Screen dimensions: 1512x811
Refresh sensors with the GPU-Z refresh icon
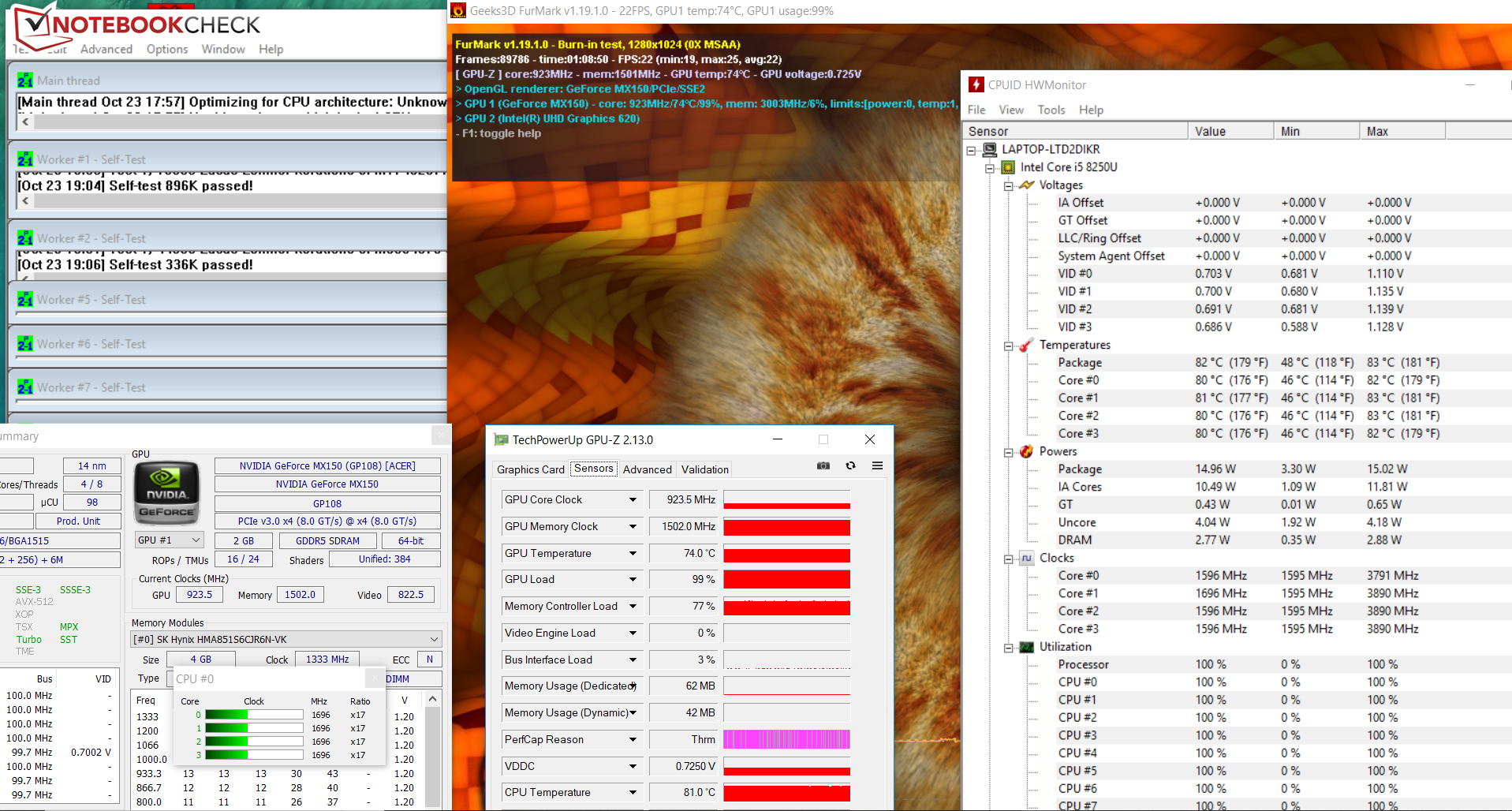click(850, 465)
